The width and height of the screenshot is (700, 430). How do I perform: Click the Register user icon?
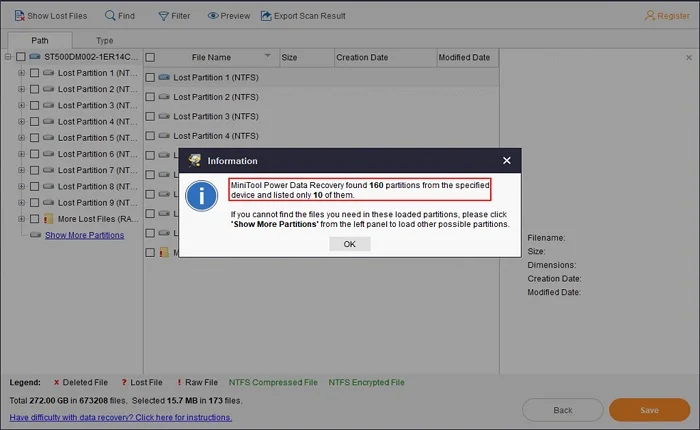(651, 16)
